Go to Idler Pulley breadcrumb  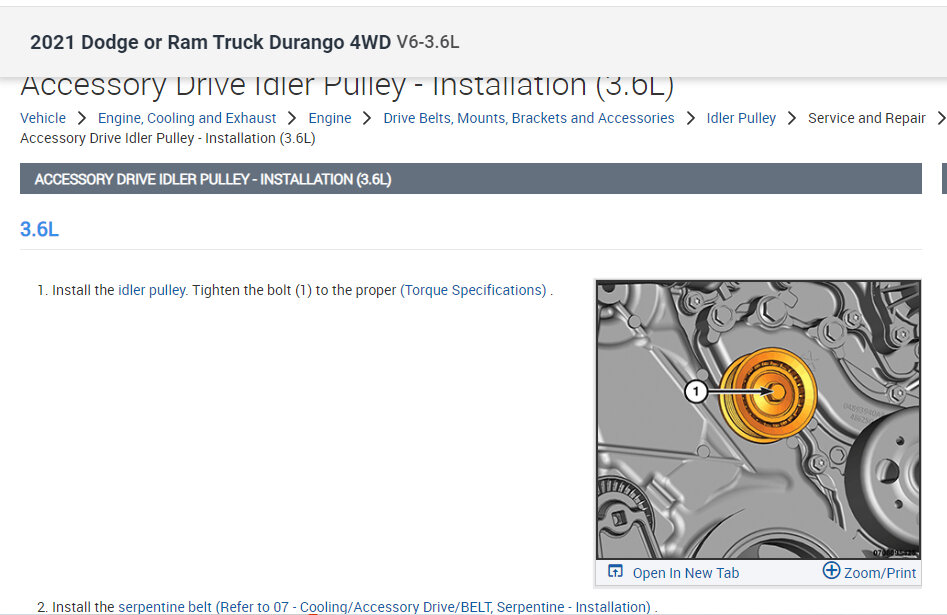(741, 118)
